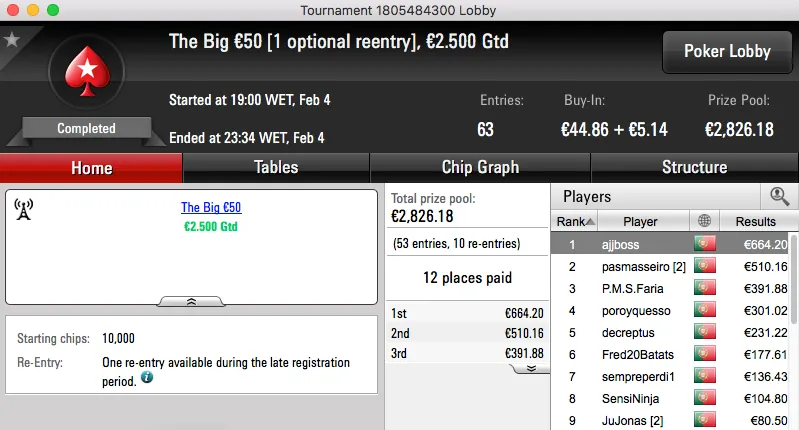799x430 pixels.
Task: Open the Chip Graph tab
Action: [x=480, y=167]
